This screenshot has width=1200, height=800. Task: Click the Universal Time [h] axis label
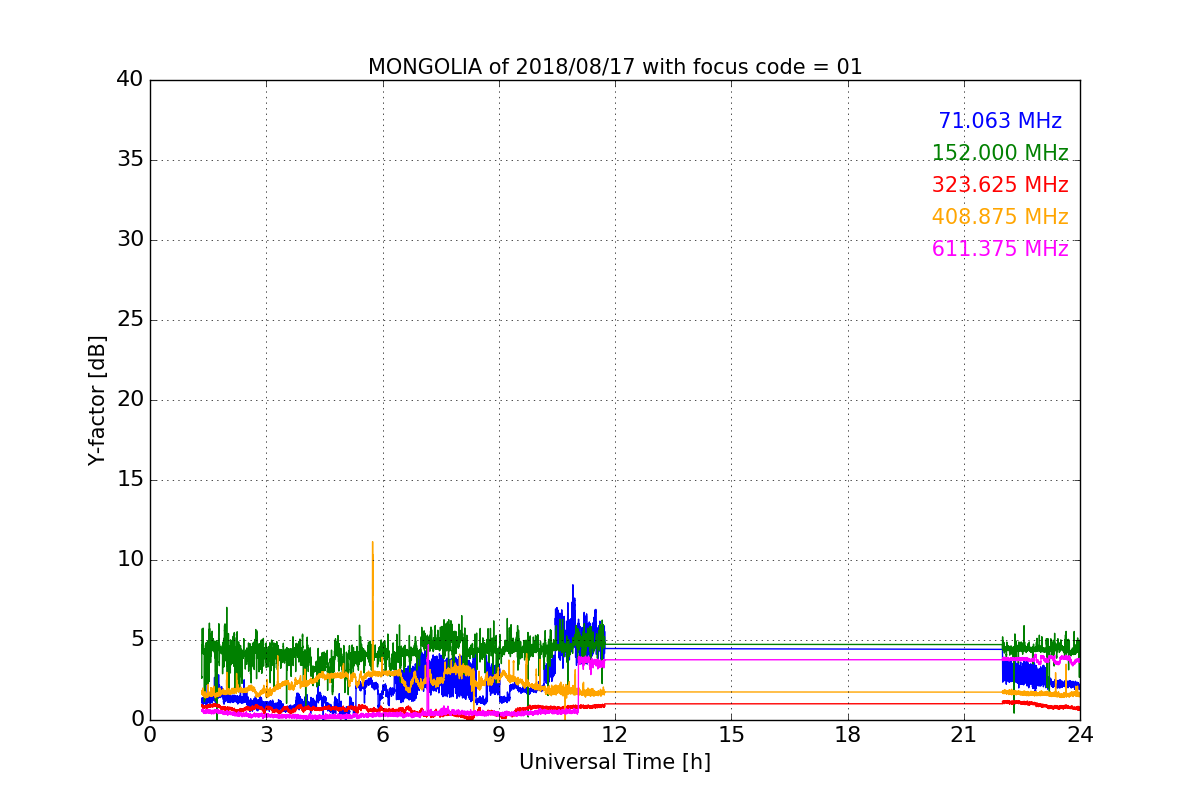coord(615,762)
